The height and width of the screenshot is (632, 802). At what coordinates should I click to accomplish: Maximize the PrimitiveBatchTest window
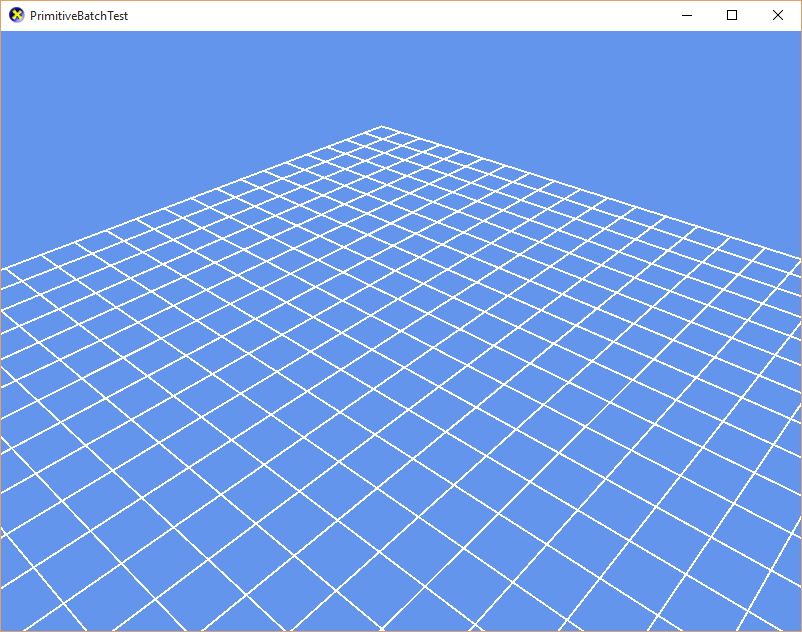731,15
